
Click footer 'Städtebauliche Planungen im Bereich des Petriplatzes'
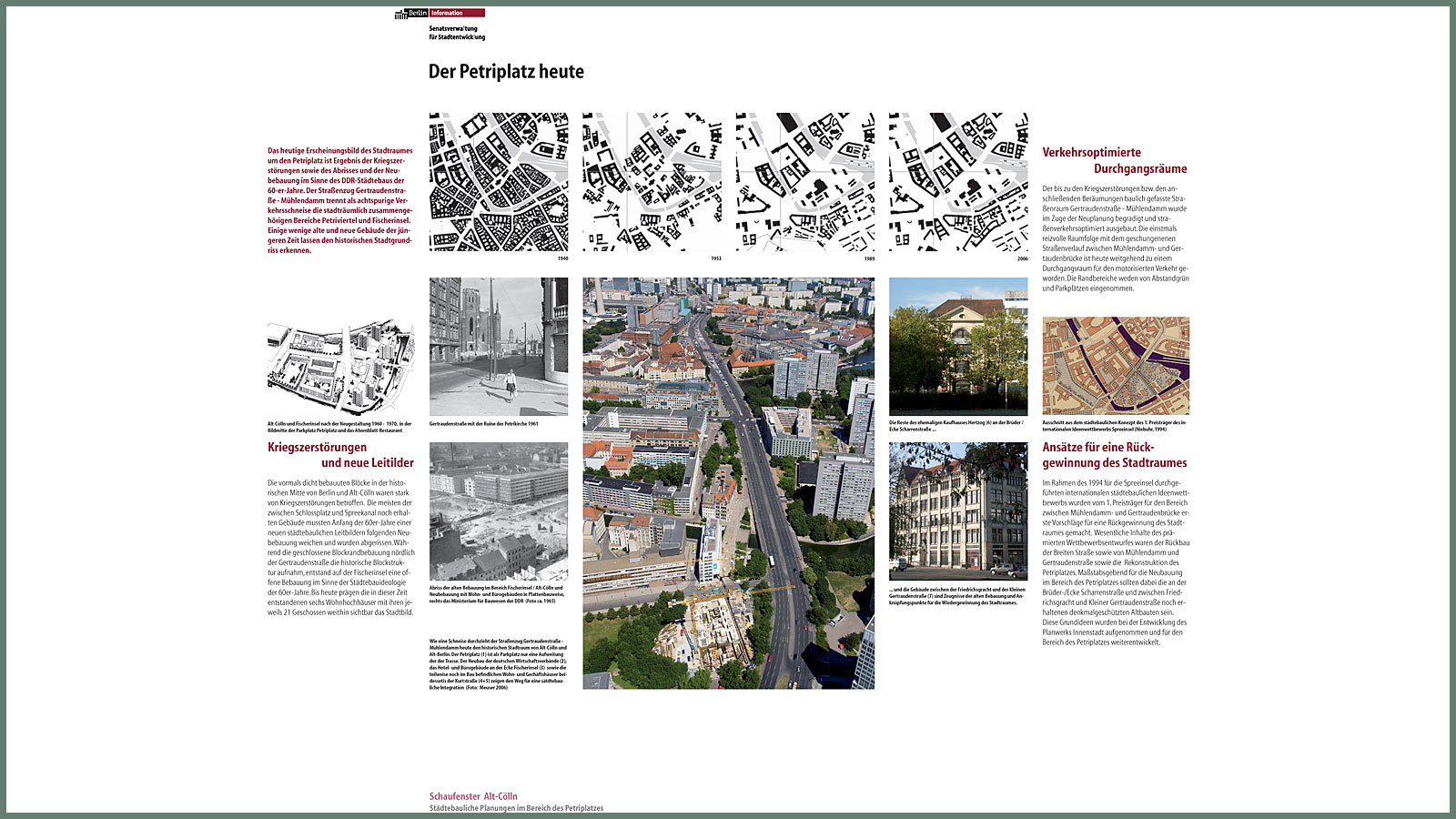click(x=516, y=808)
